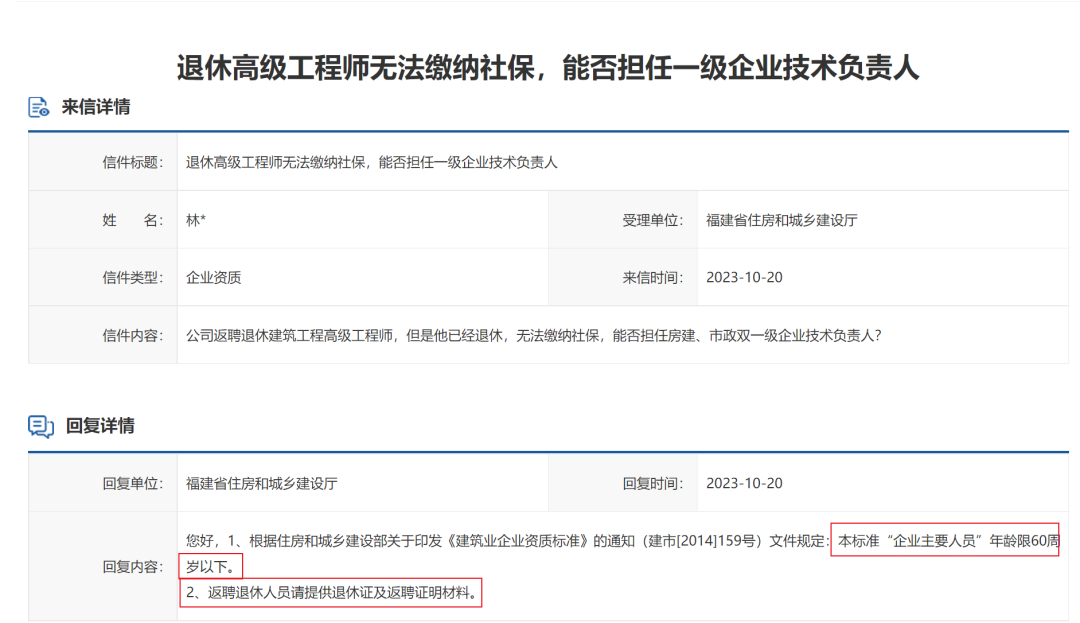
Task: Click the 信件标题 field label
Action: click(132, 162)
